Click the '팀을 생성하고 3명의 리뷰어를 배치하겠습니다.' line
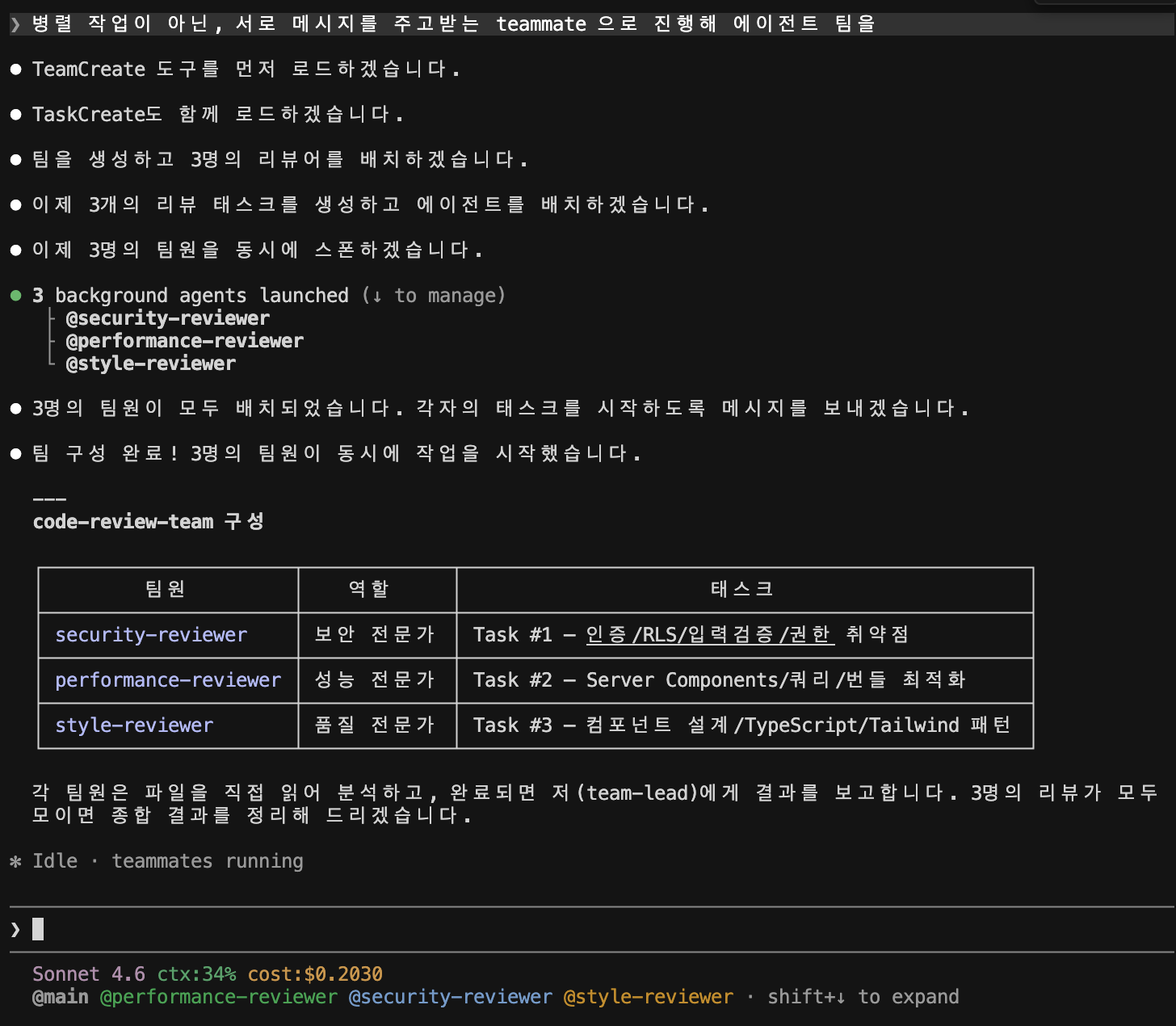 280,160
